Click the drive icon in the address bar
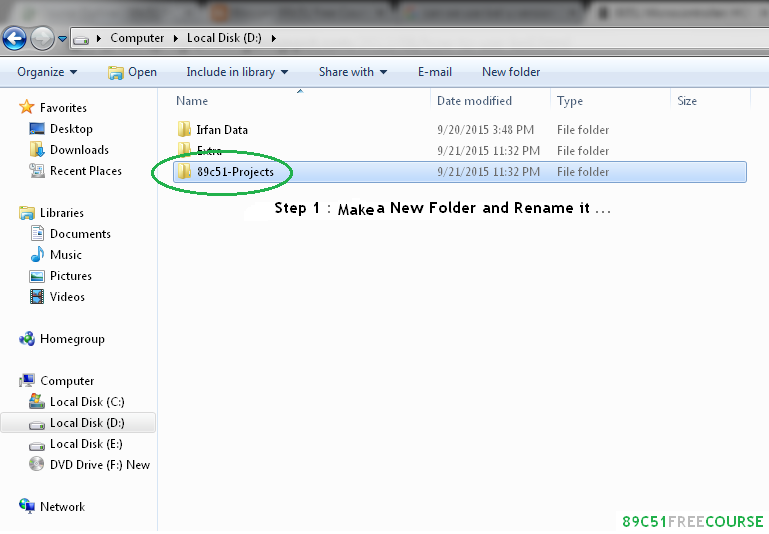The image size is (769, 534). click(x=81, y=39)
